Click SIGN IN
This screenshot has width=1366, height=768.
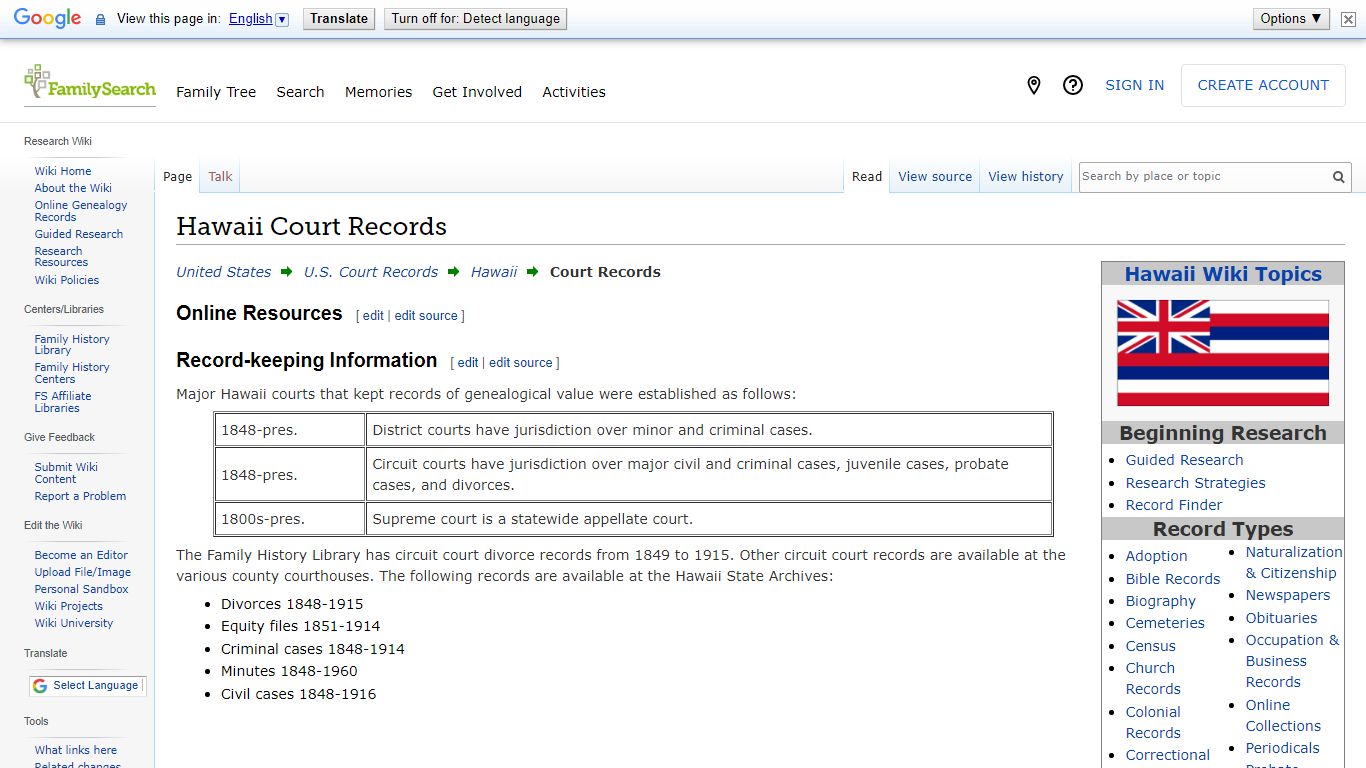tap(1134, 86)
